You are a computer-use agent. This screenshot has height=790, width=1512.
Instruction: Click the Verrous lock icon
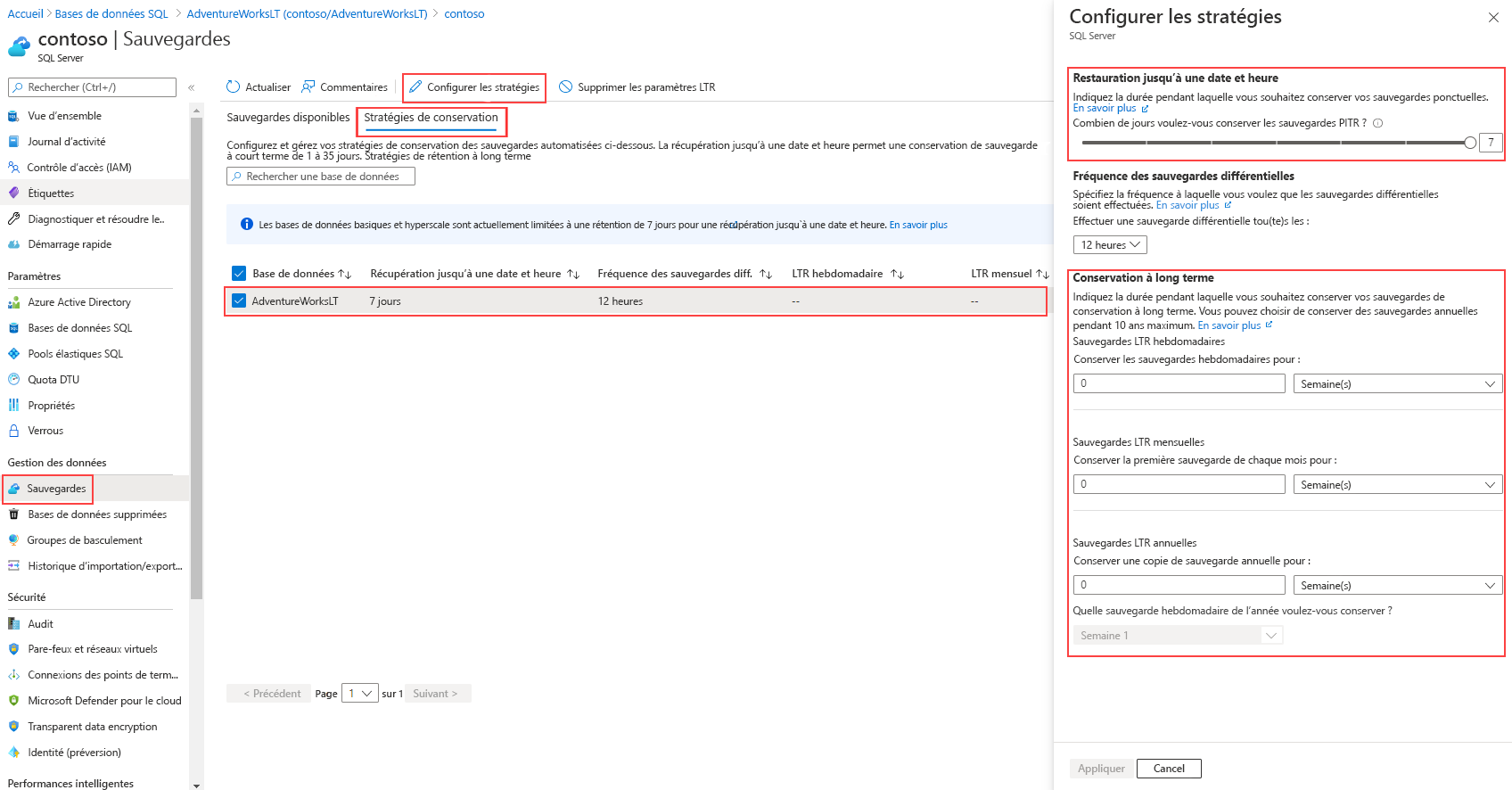13,431
